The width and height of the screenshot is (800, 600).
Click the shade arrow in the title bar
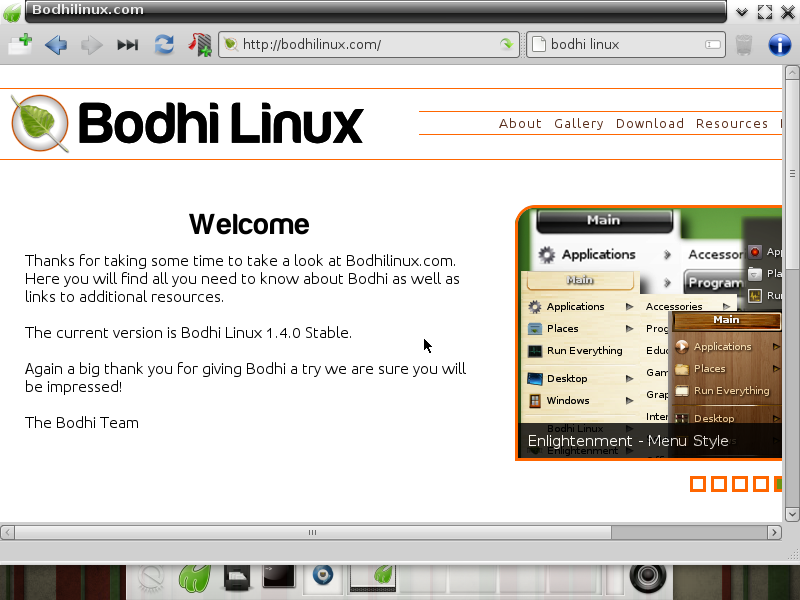(x=742, y=12)
